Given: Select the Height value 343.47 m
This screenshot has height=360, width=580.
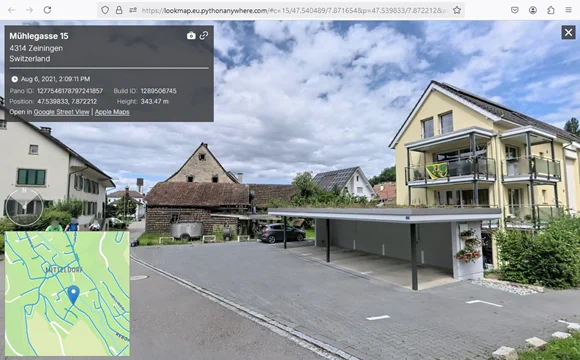Looking at the screenshot, I should tap(155, 101).
